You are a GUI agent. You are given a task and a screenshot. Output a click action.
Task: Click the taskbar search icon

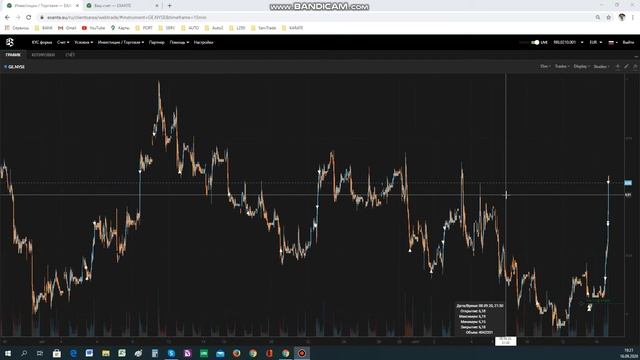pyautogui.click(x=24, y=353)
